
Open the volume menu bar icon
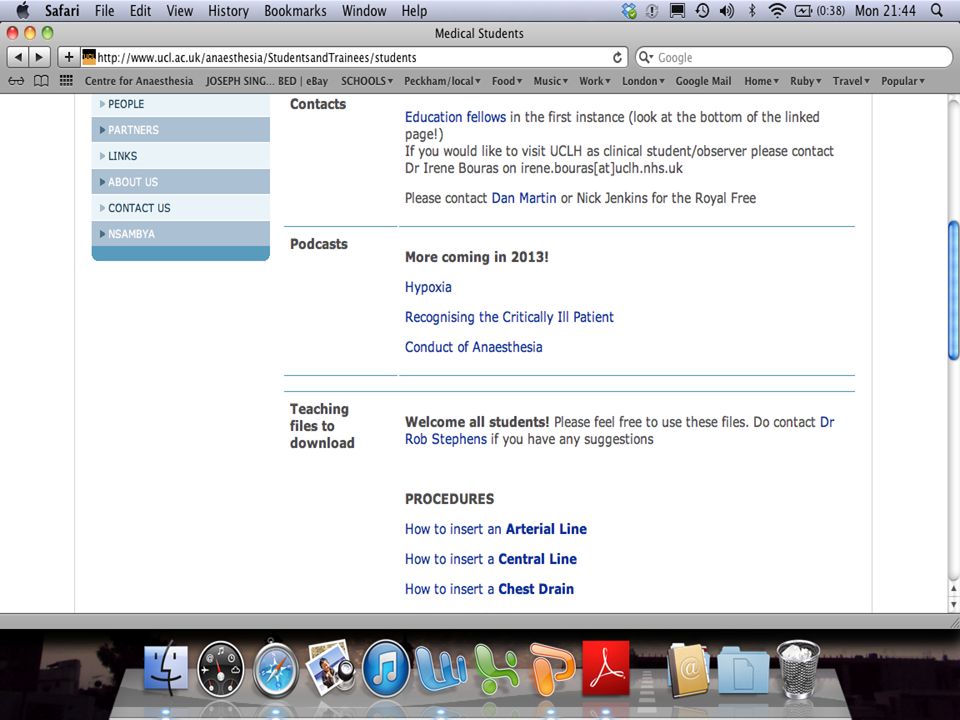(x=727, y=10)
